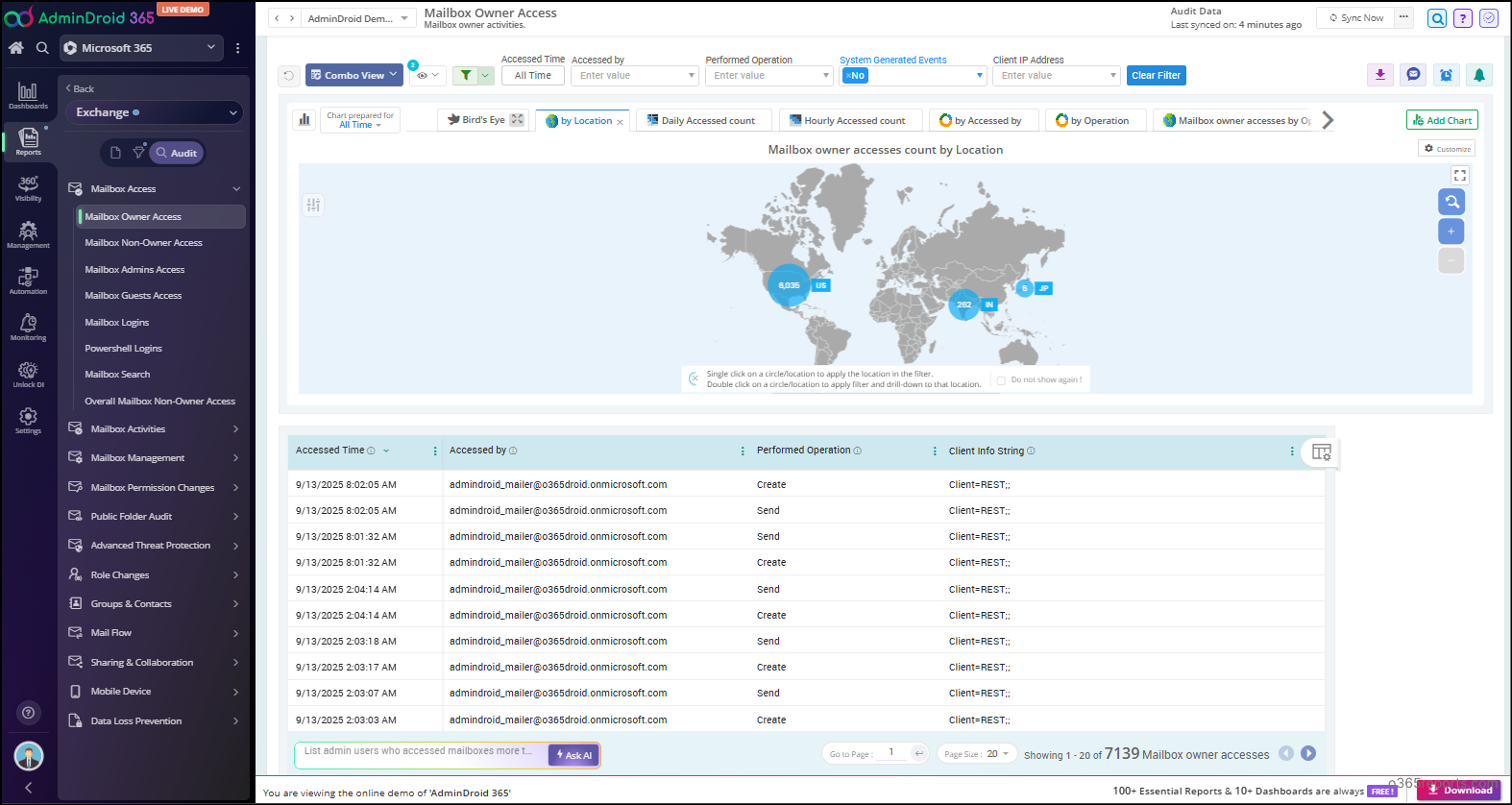The height and width of the screenshot is (805, 1512).
Task: Open the Automation sidebar section
Action: pos(28,281)
